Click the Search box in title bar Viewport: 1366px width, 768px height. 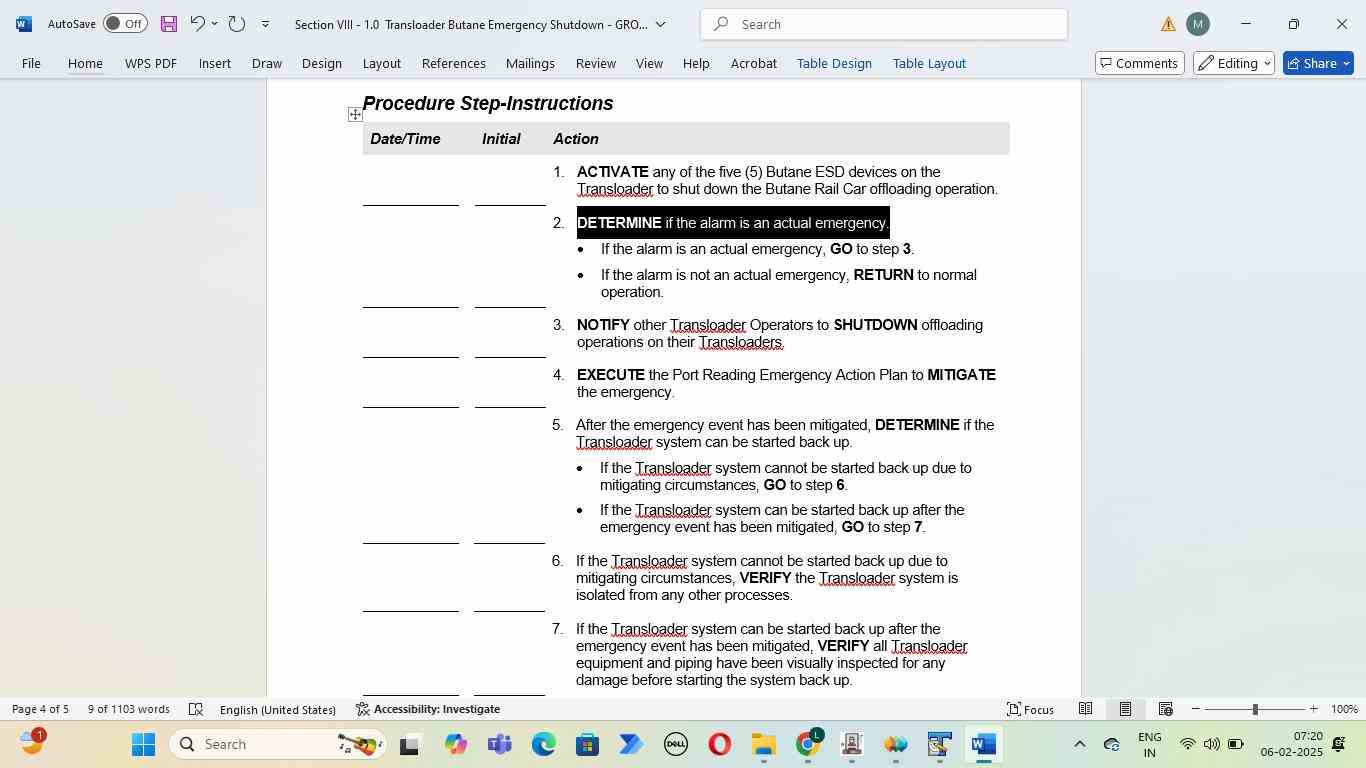(884, 24)
